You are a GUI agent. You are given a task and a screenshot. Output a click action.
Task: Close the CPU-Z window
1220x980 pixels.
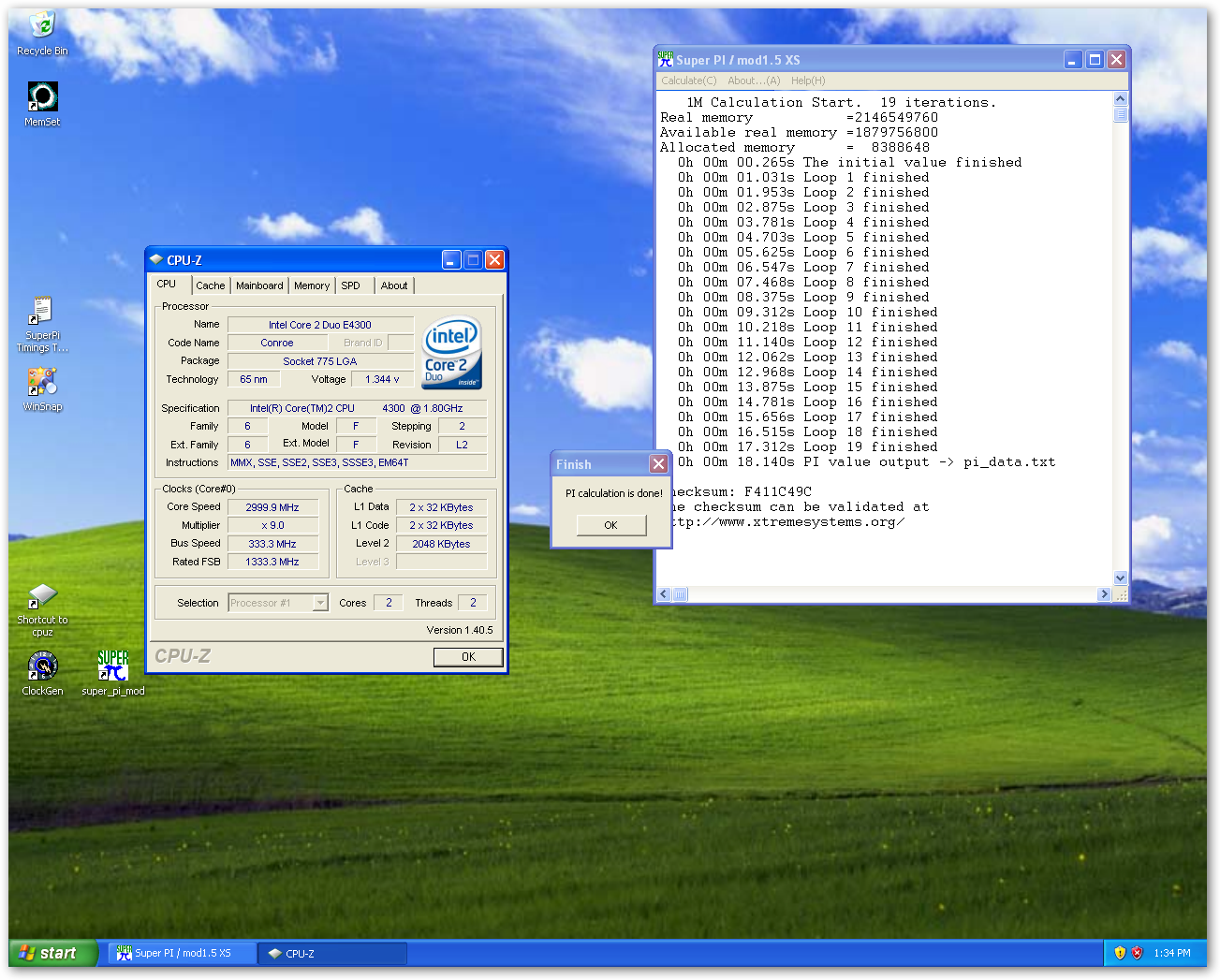click(495, 260)
